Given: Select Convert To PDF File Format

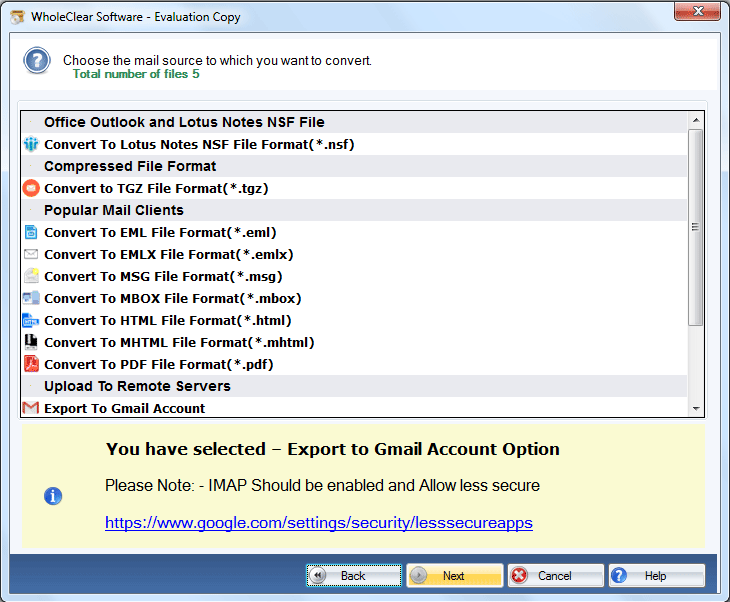Looking at the screenshot, I should (x=354, y=364).
